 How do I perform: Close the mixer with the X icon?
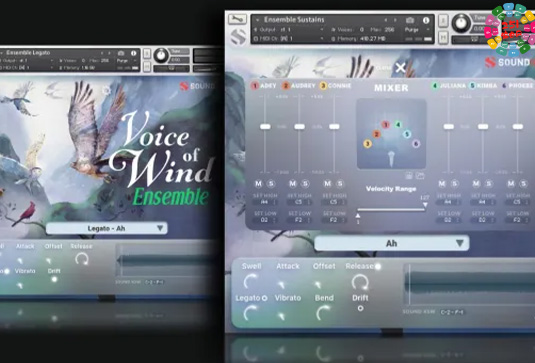click(x=400, y=68)
